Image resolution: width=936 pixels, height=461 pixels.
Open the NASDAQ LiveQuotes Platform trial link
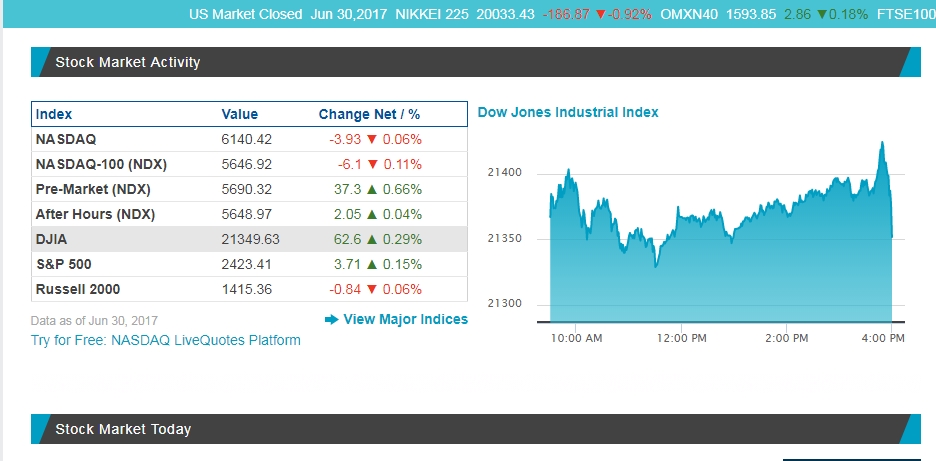(166, 340)
